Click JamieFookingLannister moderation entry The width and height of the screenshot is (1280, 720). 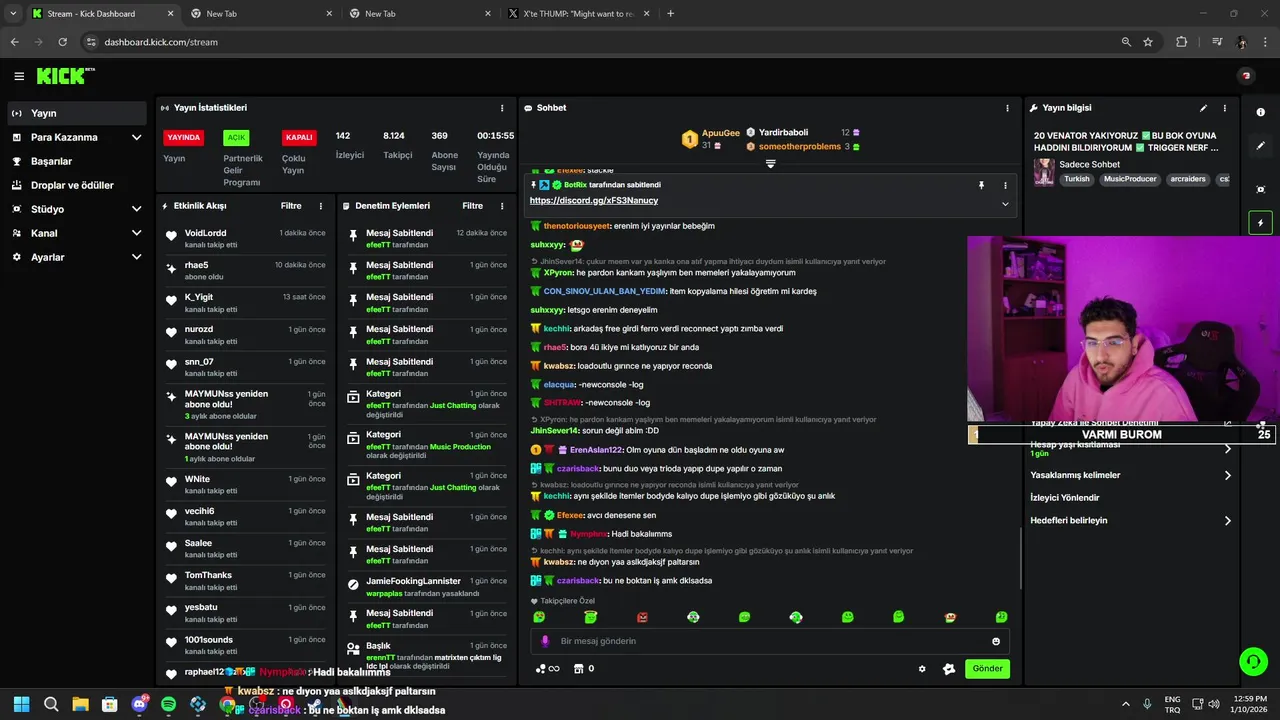tap(428, 586)
